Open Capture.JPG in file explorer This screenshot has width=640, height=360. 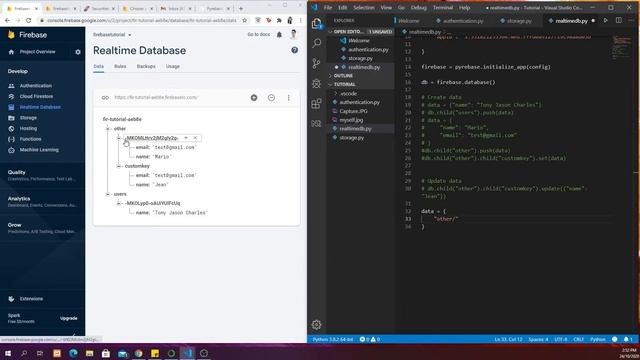[x=353, y=111]
